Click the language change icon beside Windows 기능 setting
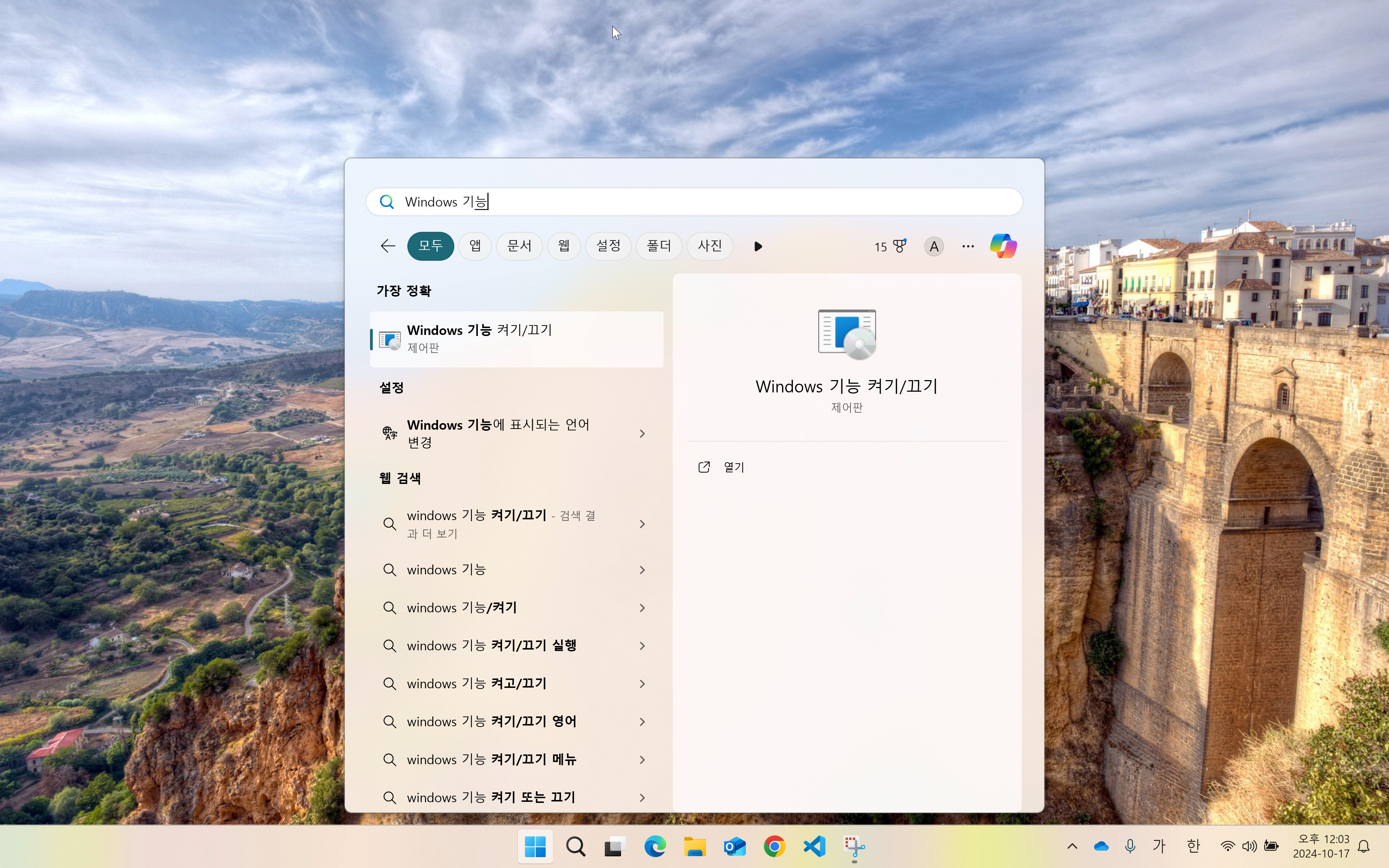 coord(389,433)
